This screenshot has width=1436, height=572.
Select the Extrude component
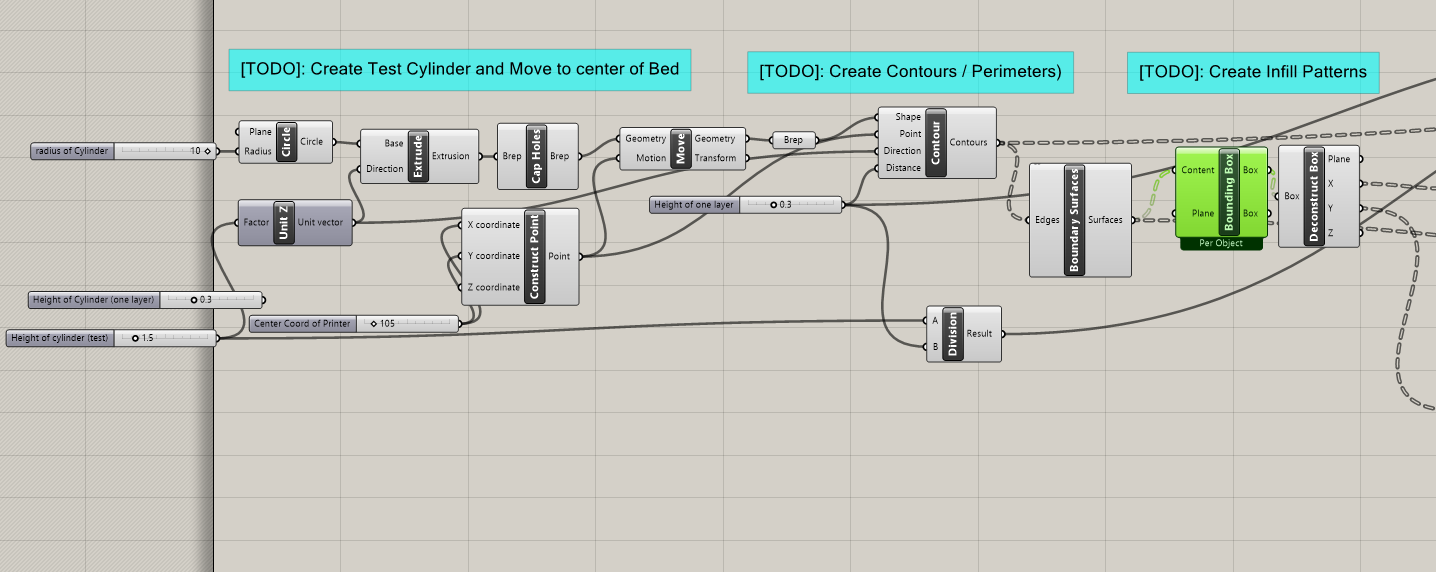[x=417, y=156]
